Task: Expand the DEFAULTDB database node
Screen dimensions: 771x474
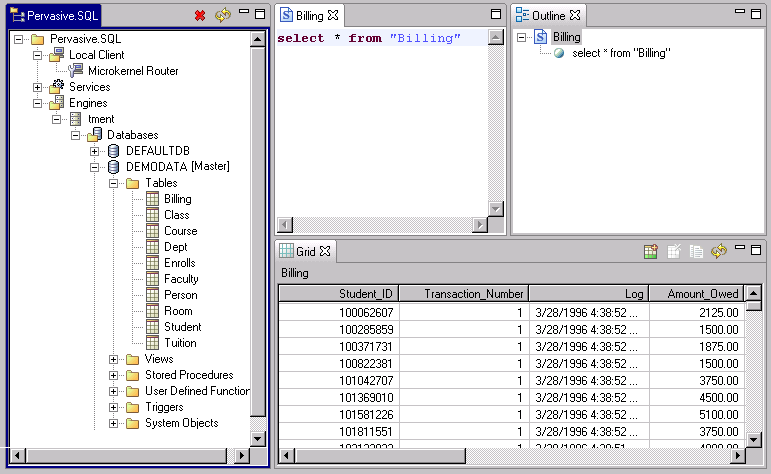Action: pyautogui.click(x=94, y=151)
